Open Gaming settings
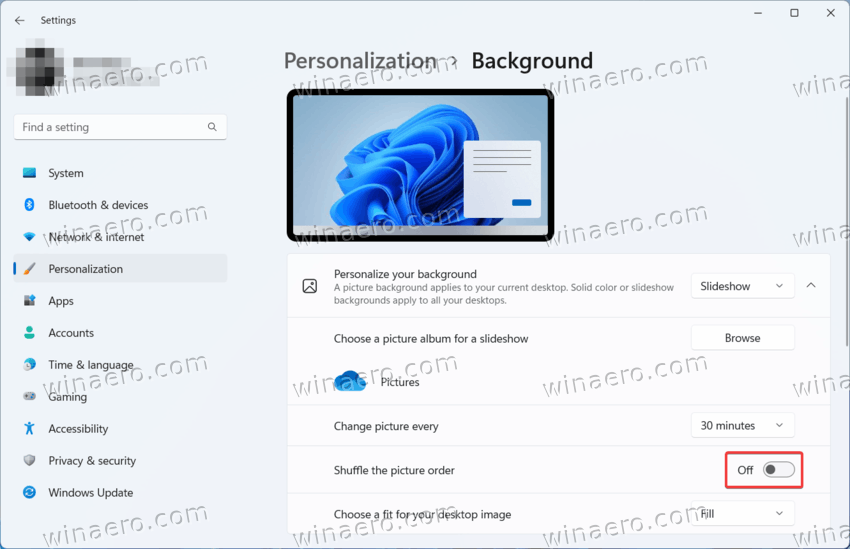The height and width of the screenshot is (549, 850). (x=120, y=397)
